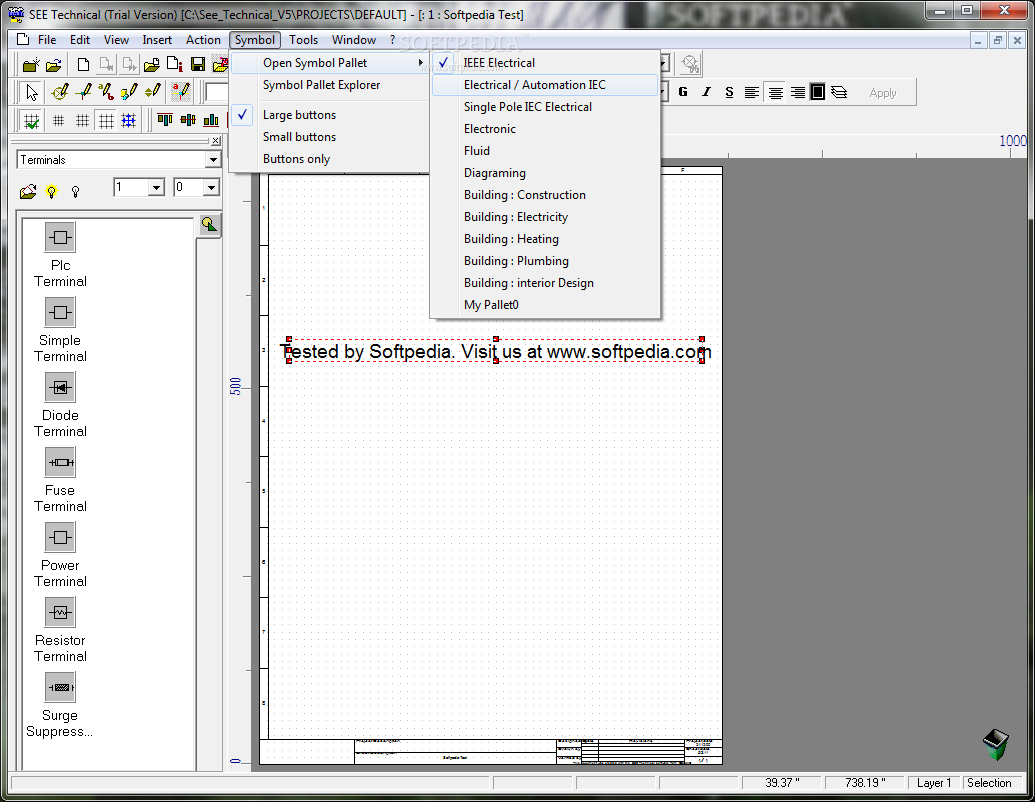This screenshot has width=1035, height=802.
Task: Select the small grid spacing icon
Action: click(58, 121)
